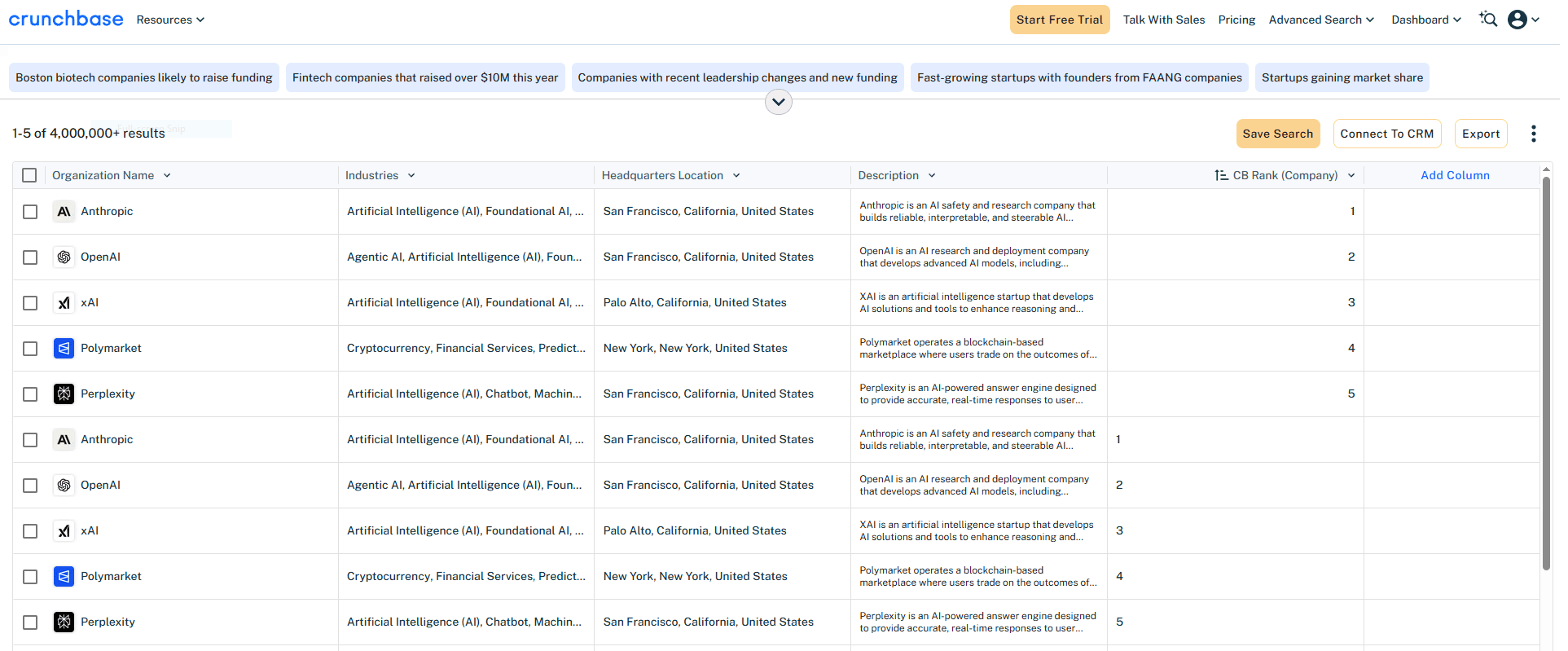Open the AI search sparkle icon
Image resolution: width=1568 pixels, height=651 pixels.
pos(1488,20)
